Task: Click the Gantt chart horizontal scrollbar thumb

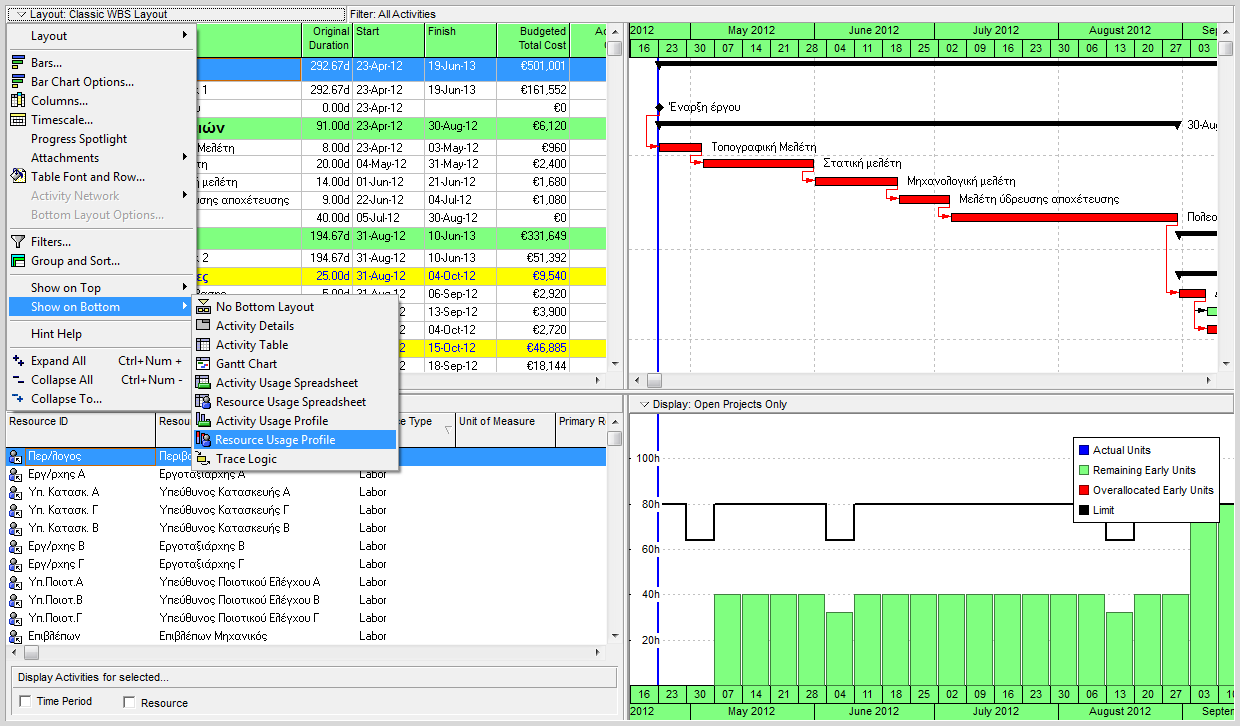Action: pyautogui.click(x=654, y=380)
